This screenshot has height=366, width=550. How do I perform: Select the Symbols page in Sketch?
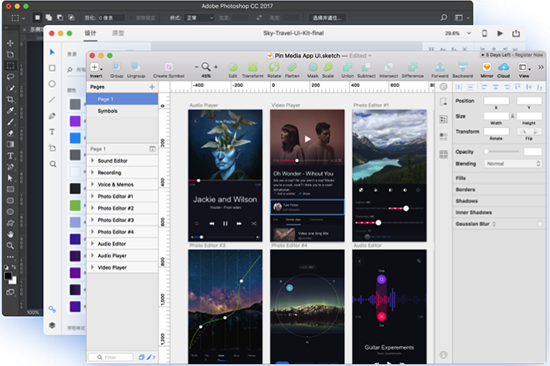pyautogui.click(x=122, y=111)
